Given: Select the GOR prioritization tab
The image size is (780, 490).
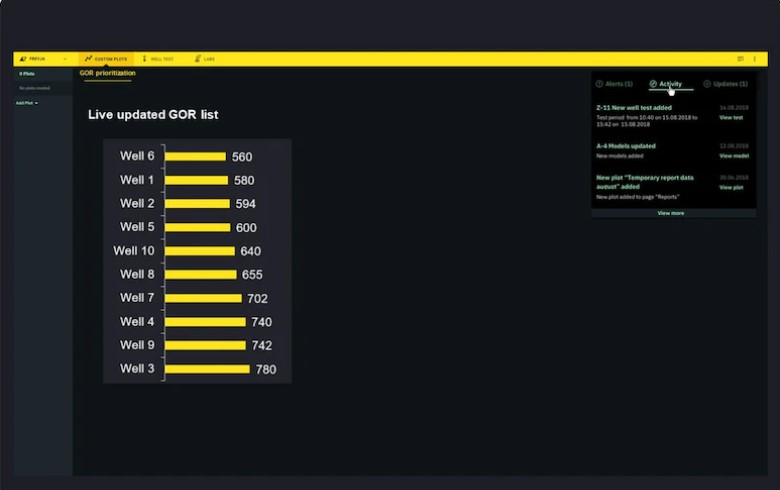Looking at the screenshot, I should (107, 73).
